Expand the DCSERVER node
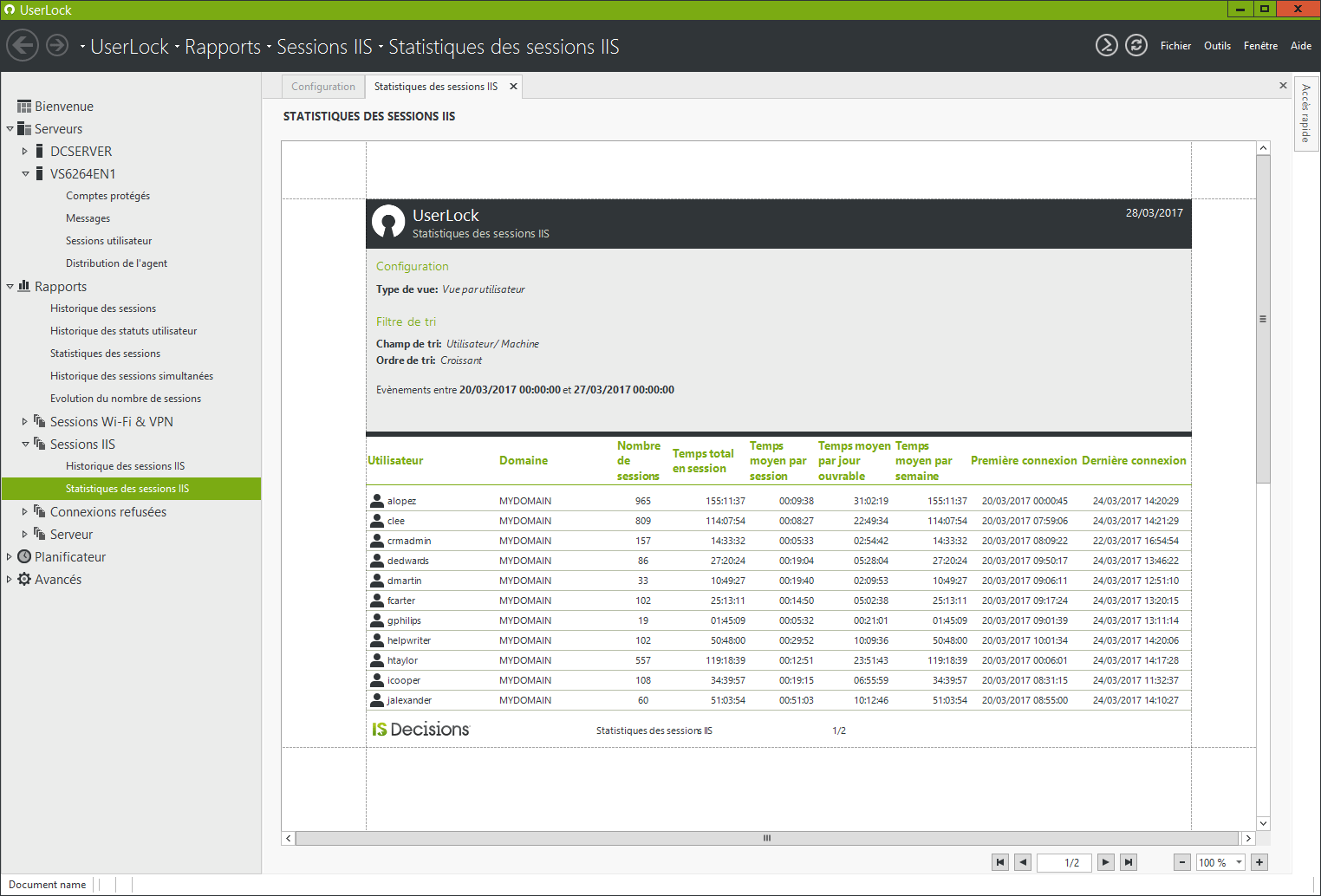Viewport: 1321px width, 896px height. pyautogui.click(x=25, y=151)
